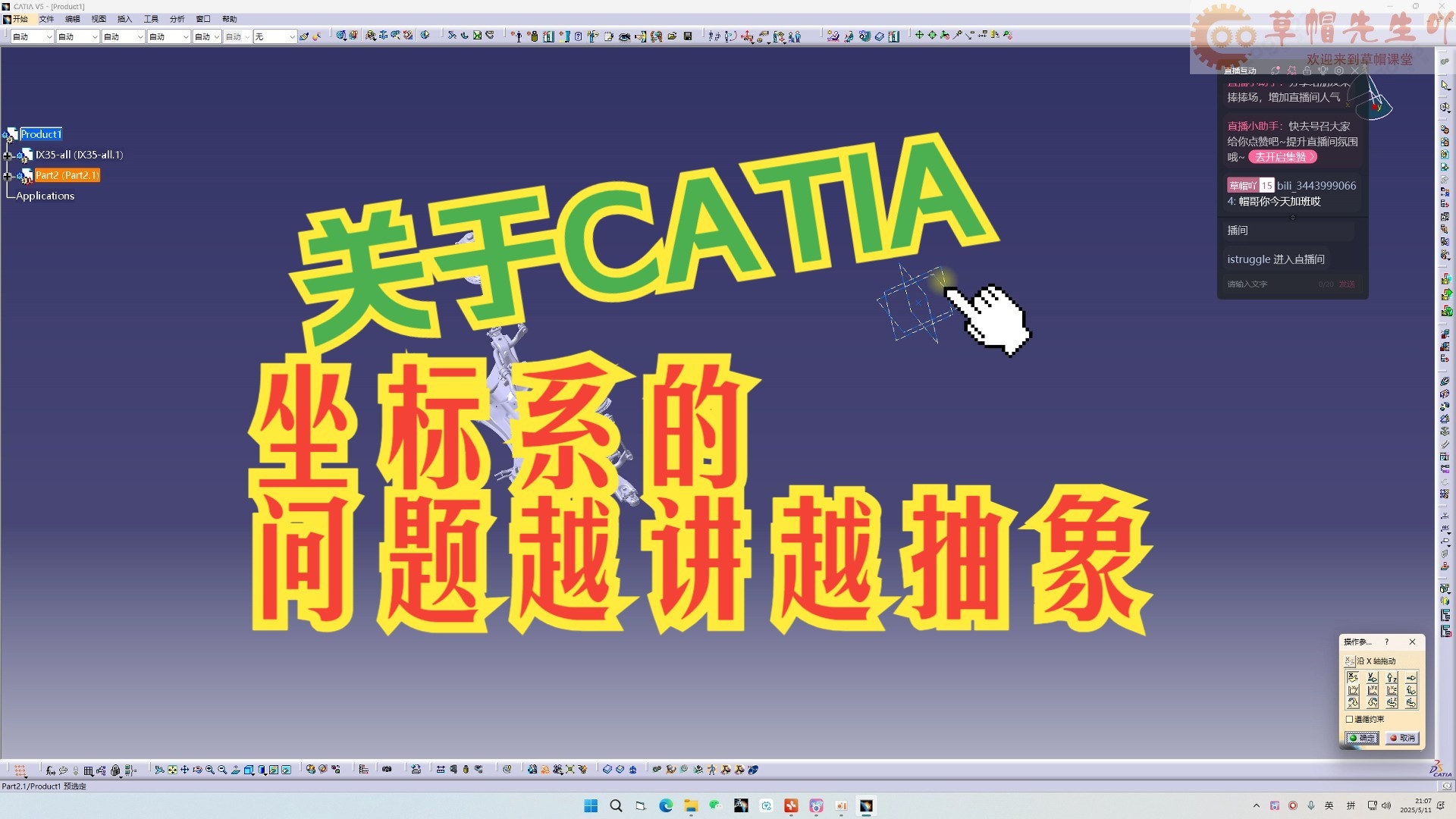Open the 无 dropdown in graphic properties

click(292, 36)
